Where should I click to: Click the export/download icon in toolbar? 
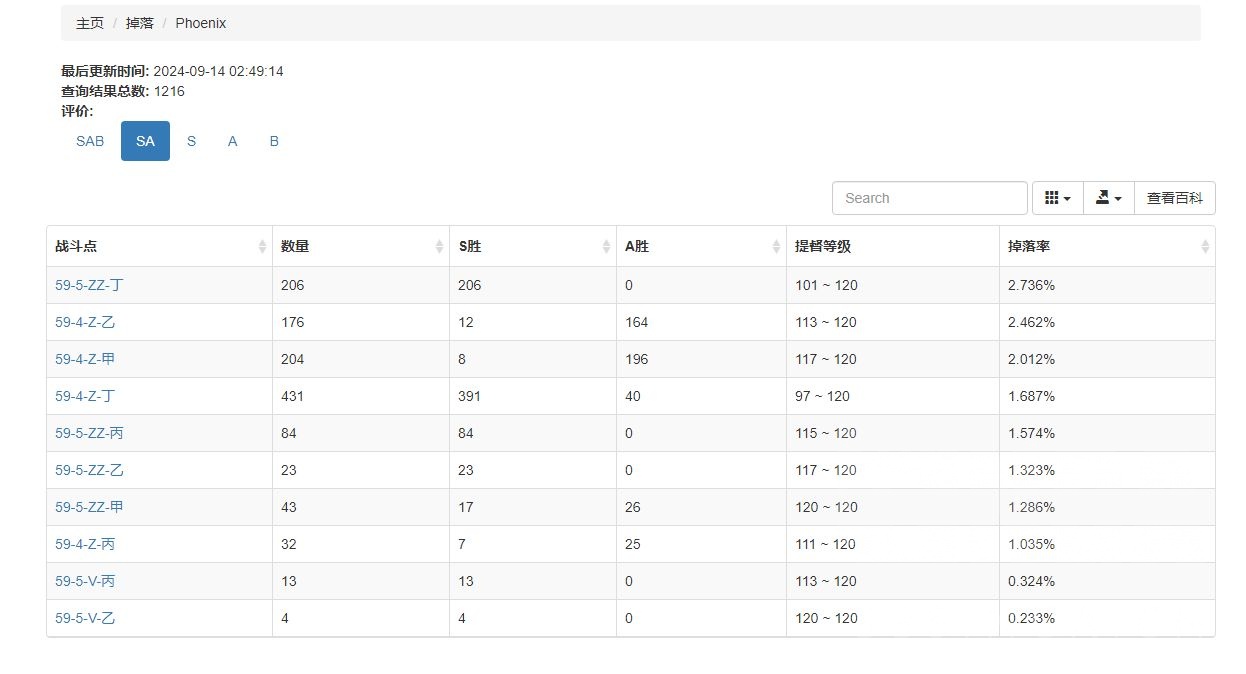(1103, 197)
